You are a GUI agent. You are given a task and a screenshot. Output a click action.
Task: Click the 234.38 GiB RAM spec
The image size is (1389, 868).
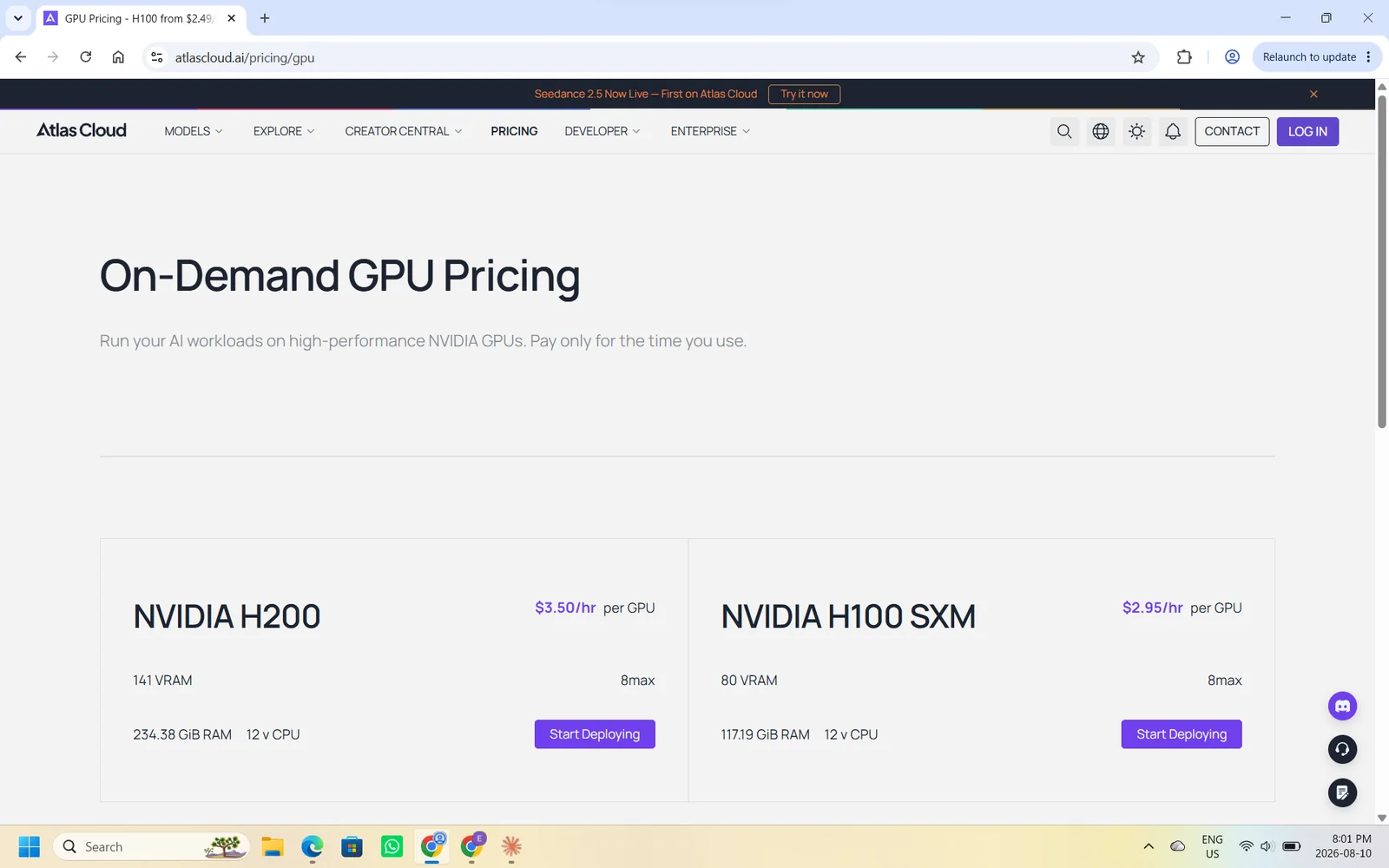coord(182,734)
